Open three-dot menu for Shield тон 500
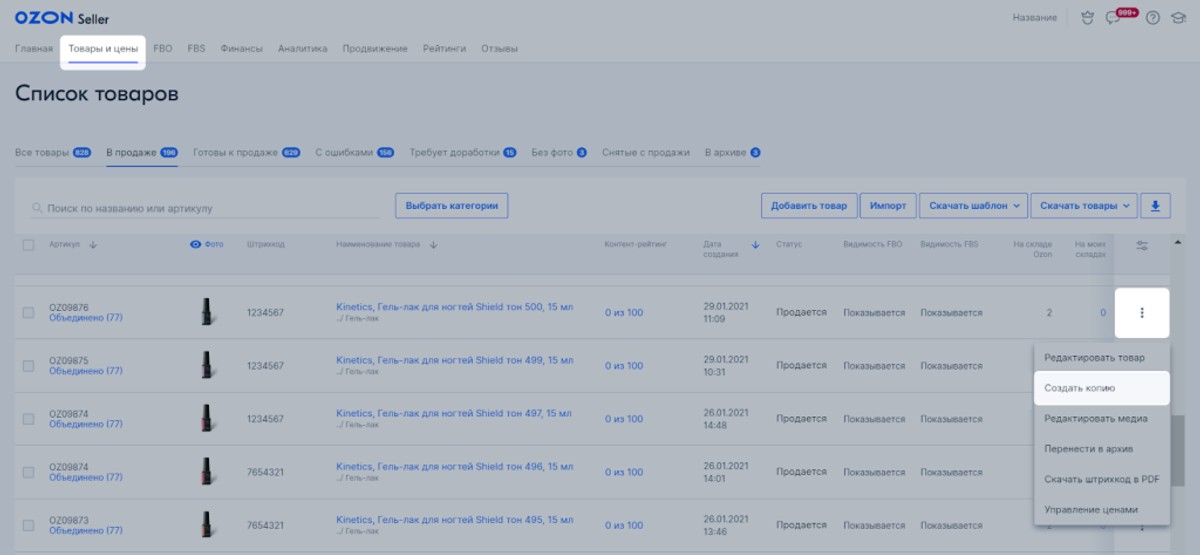This screenshot has width=1200, height=555. click(x=1141, y=313)
